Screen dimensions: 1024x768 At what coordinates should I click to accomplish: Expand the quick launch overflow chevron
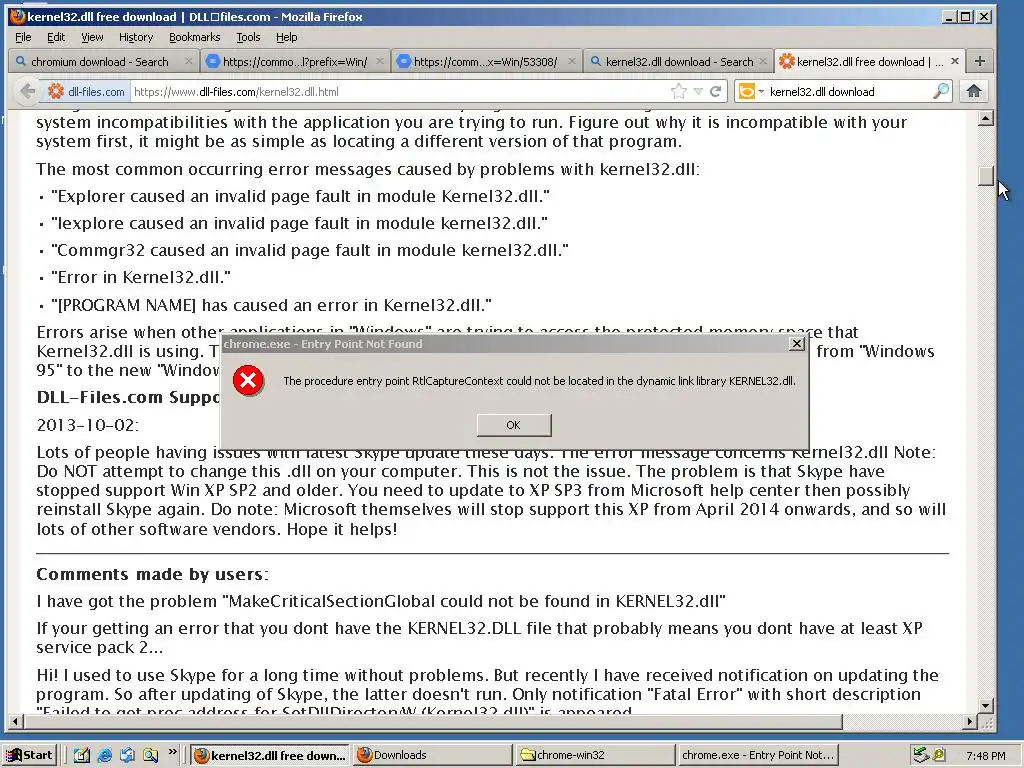click(x=173, y=752)
